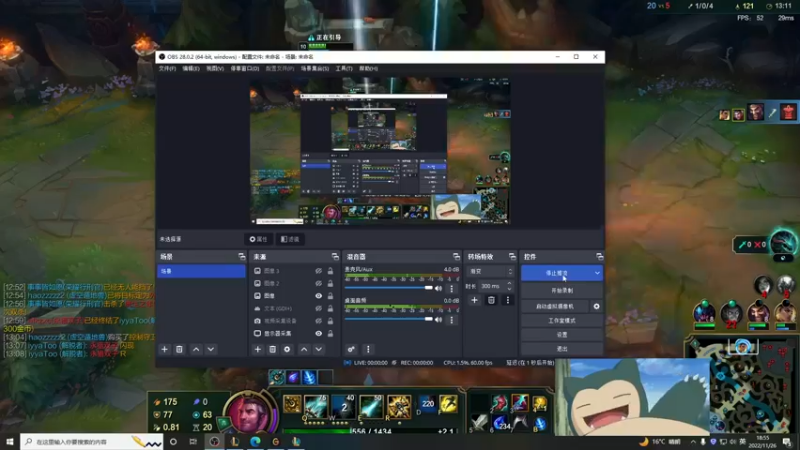Undock the 来源 sources panel

(x=335, y=257)
